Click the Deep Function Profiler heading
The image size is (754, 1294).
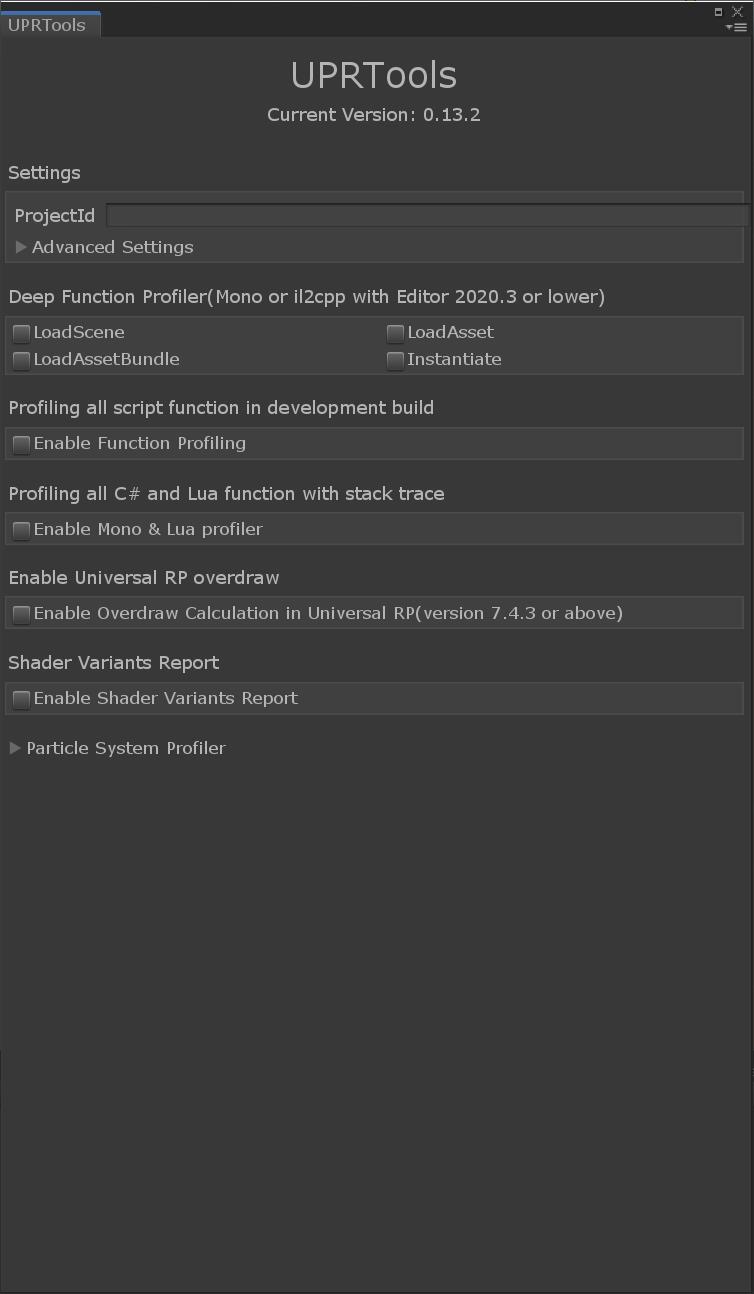click(306, 297)
